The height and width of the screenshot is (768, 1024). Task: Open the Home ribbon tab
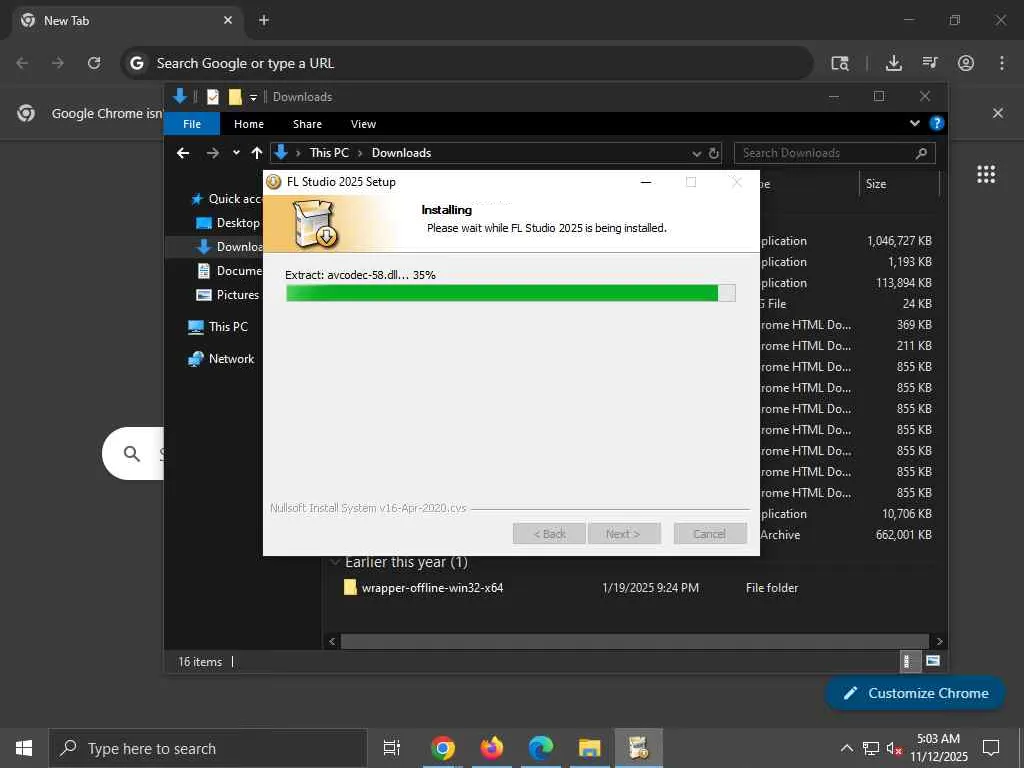tap(249, 123)
